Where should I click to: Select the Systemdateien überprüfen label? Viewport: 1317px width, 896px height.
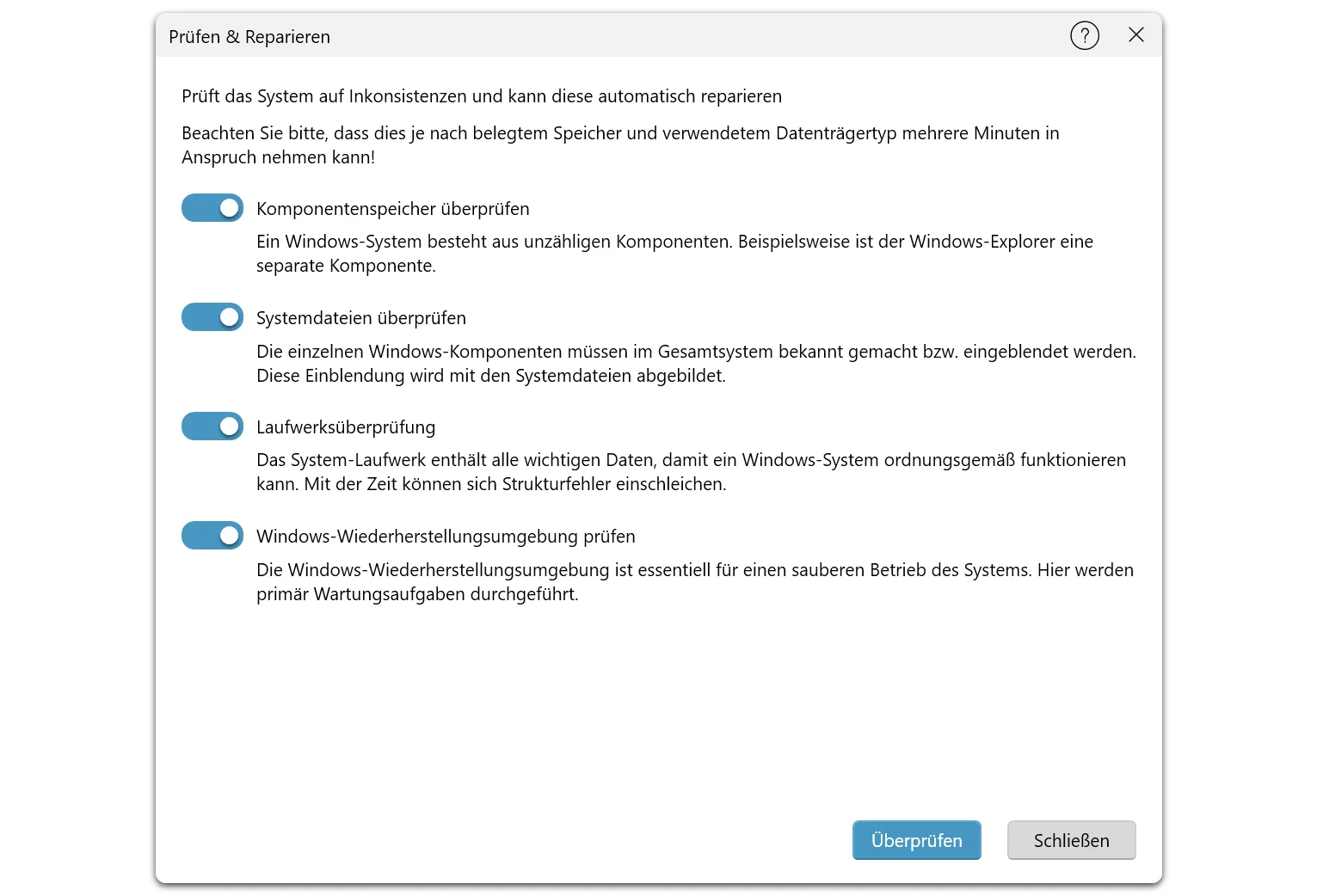(x=360, y=318)
